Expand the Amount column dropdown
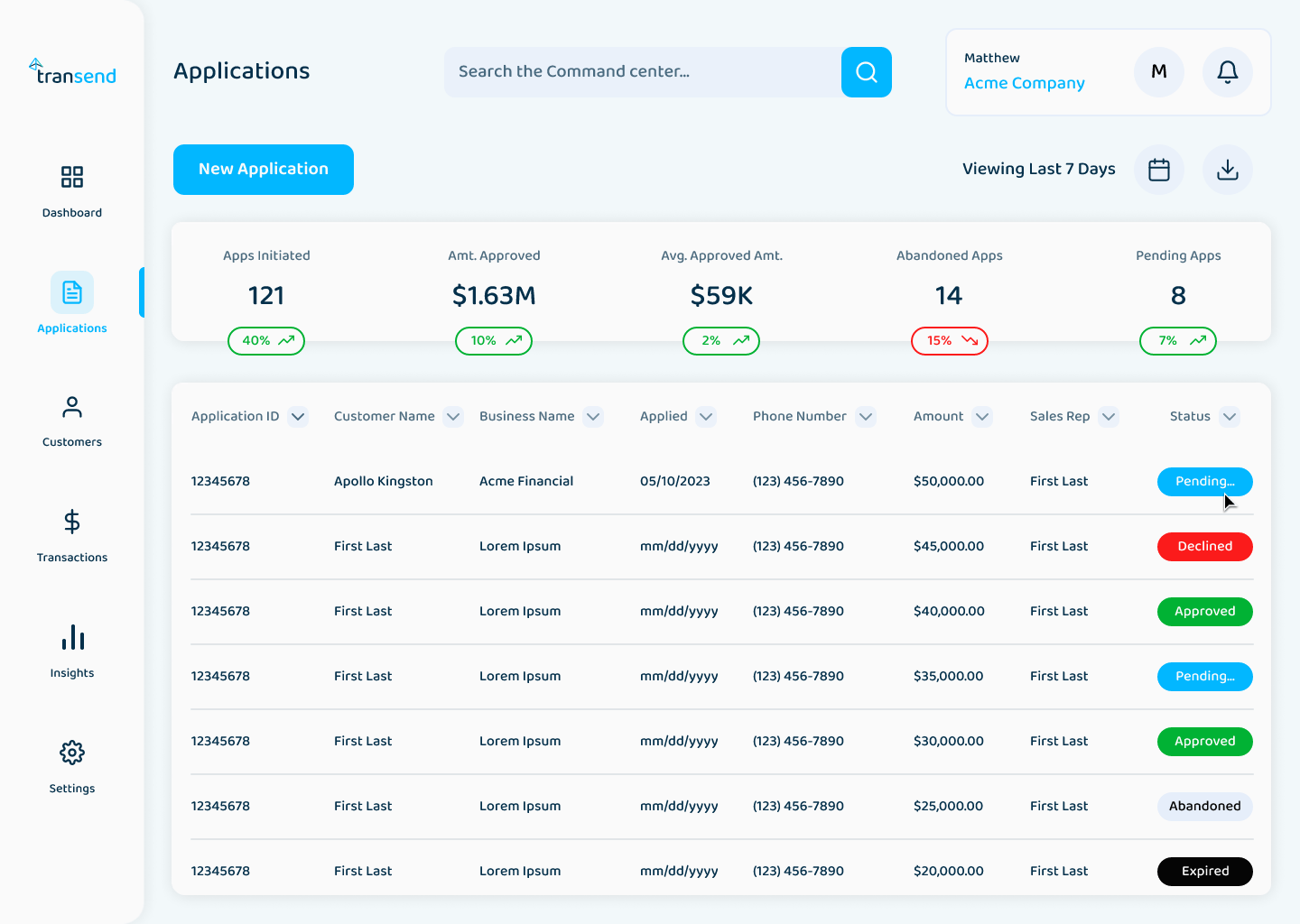Image resolution: width=1300 pixels, height=924 pixels. pyautogui.click(x=982, y=417)
